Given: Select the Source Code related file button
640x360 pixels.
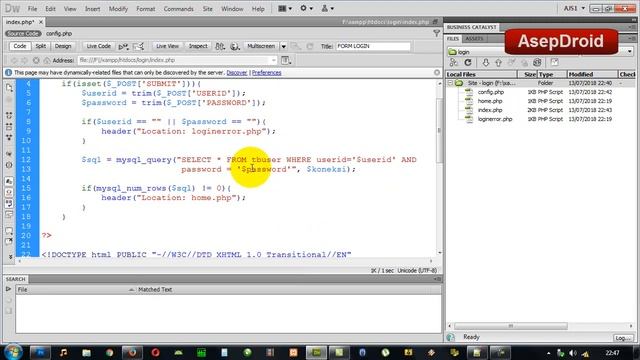Looking at the screenshot, I should click(x=23, y=33).
